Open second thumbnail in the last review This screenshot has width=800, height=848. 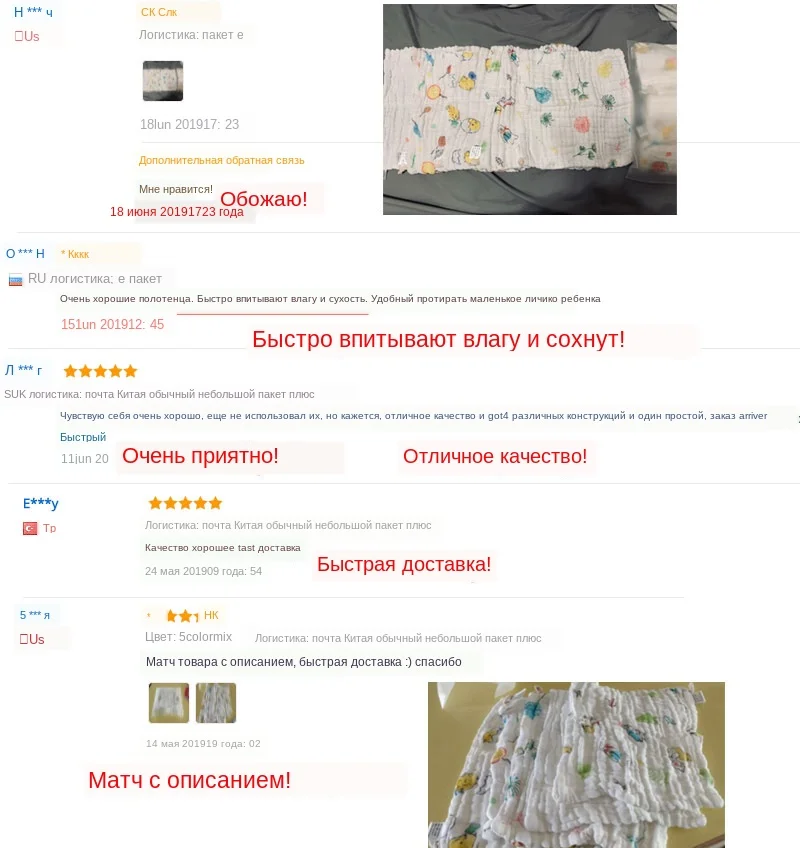click(x=216, y=703)
